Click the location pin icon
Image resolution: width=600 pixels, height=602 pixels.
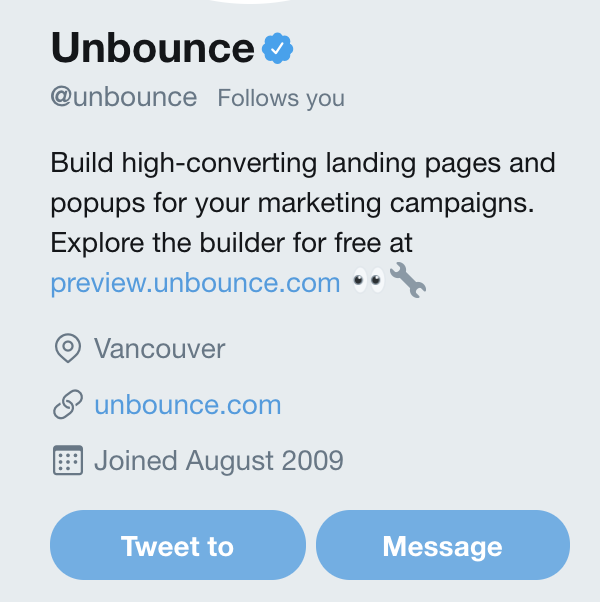(67, 349)
